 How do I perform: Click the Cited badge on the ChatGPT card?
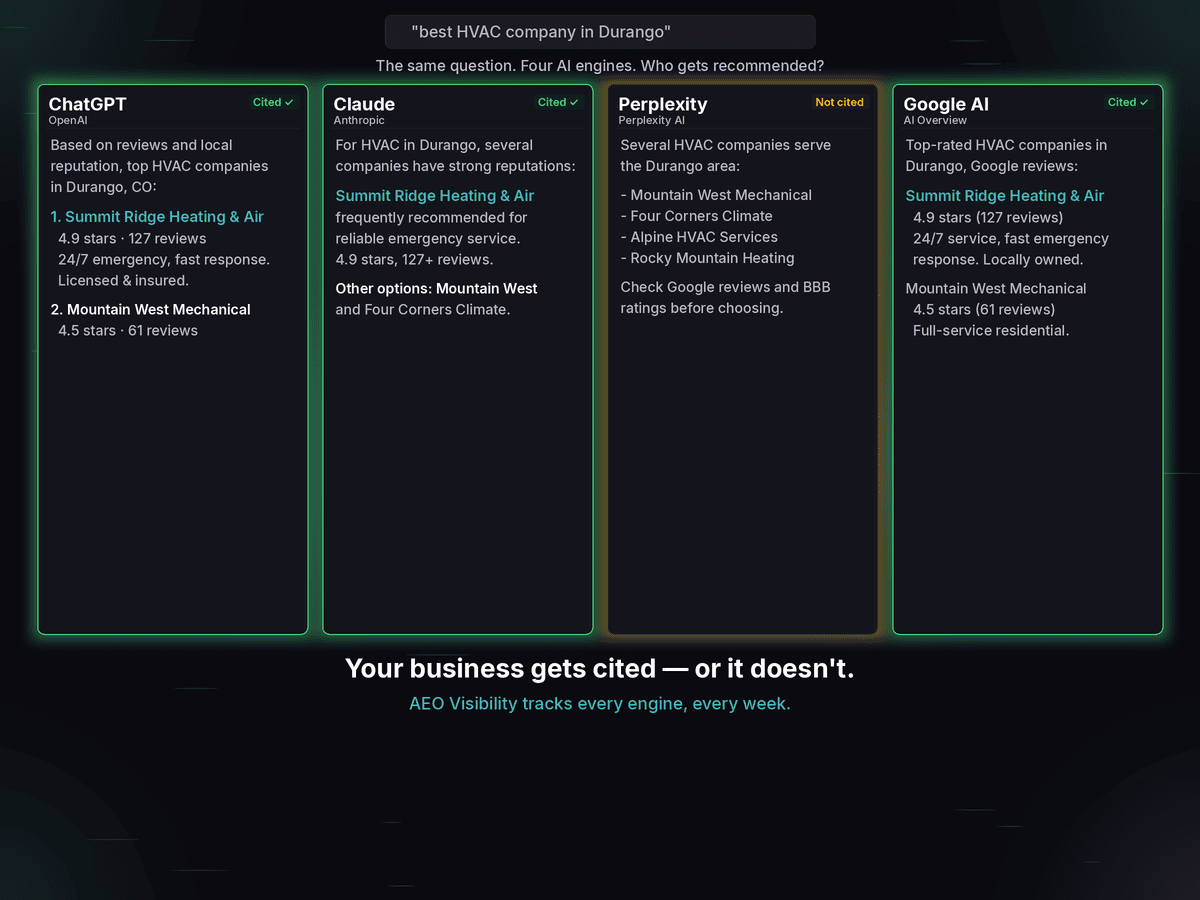point(273,102)
